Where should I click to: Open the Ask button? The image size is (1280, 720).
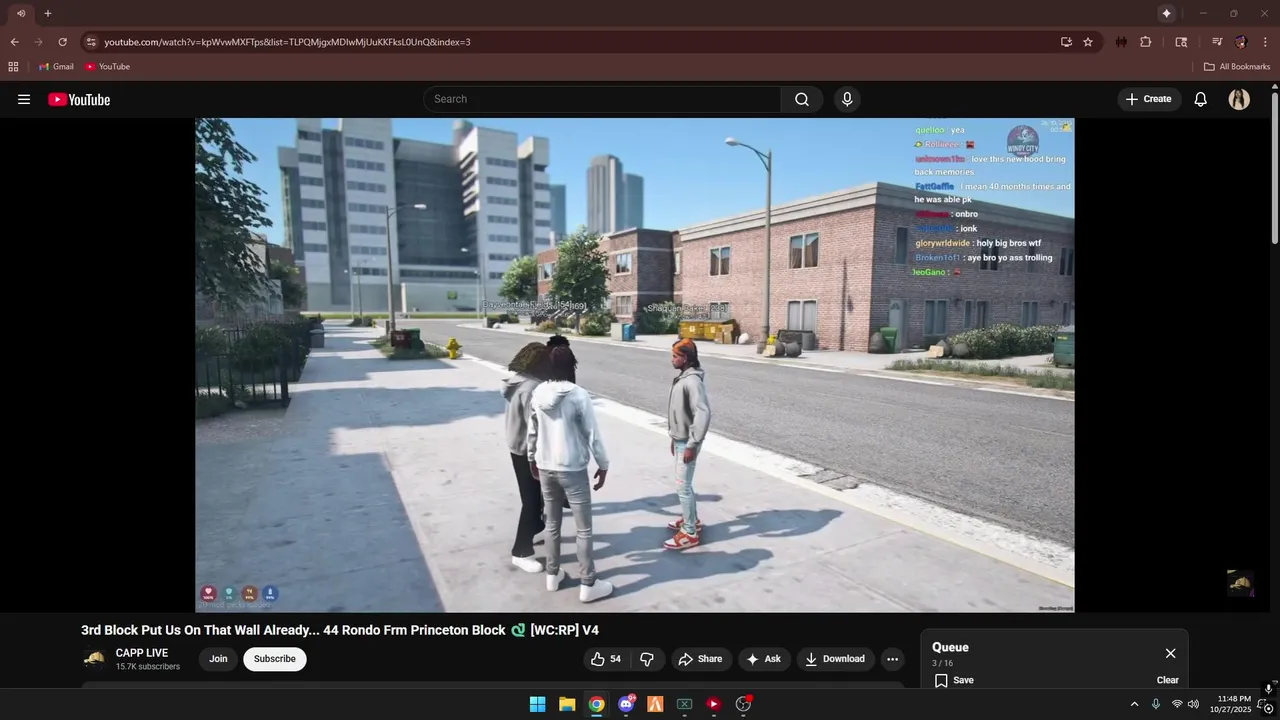click(x=763, y=659)
